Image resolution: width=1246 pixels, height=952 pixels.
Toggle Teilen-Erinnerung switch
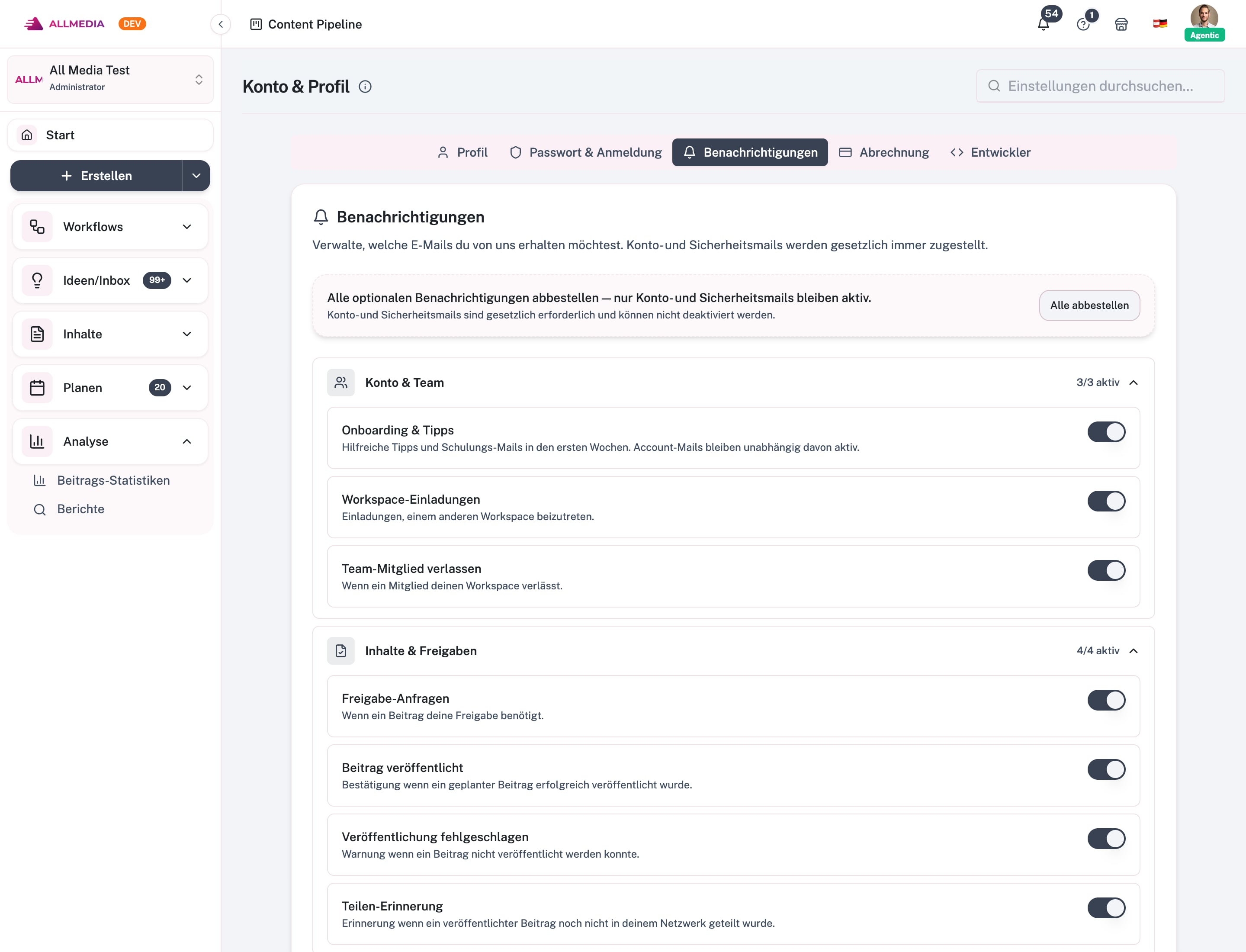tap(1106, 907)
